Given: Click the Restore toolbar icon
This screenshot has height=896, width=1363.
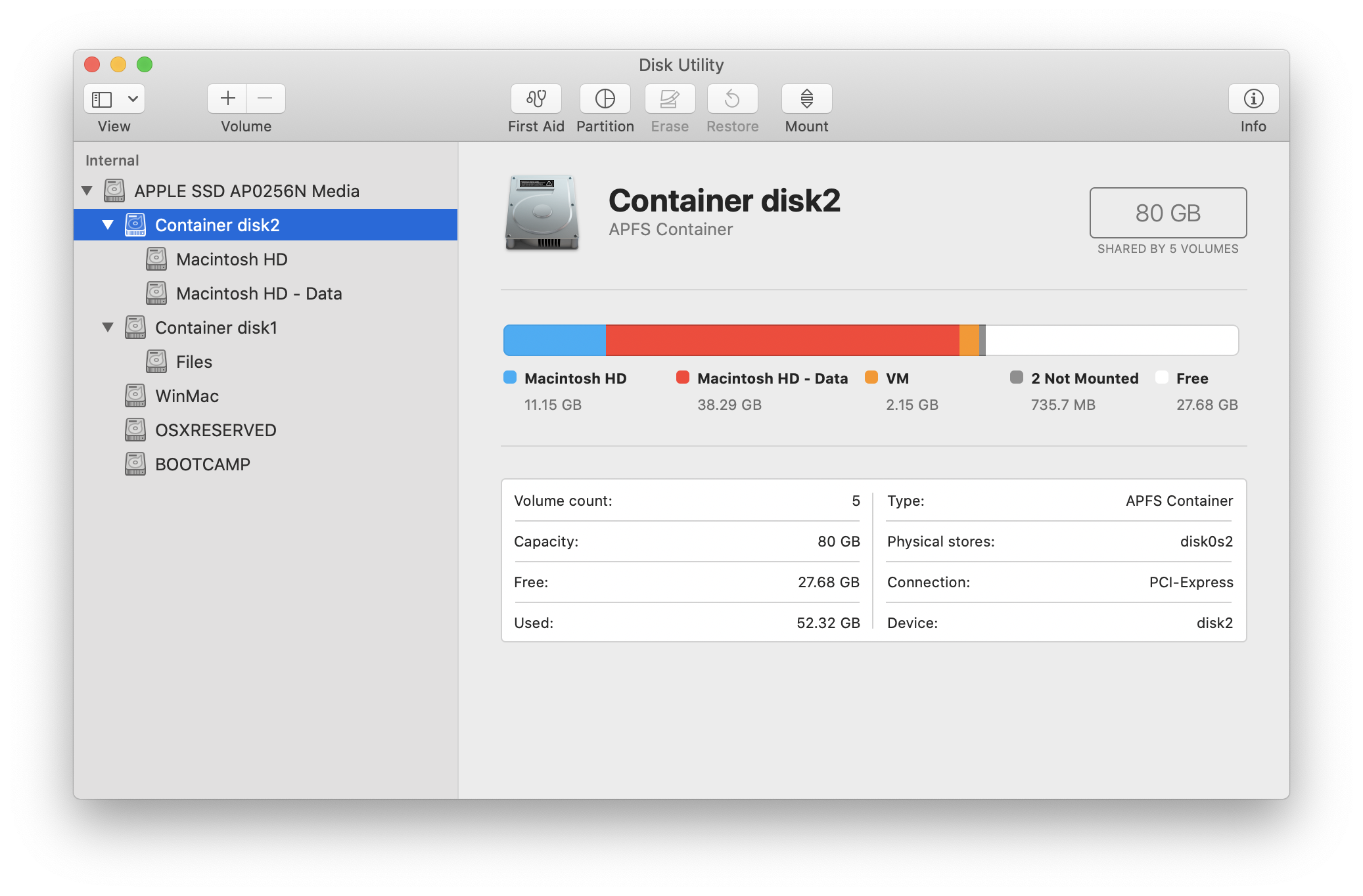Looking at the screenshot, I should [732, 99].
